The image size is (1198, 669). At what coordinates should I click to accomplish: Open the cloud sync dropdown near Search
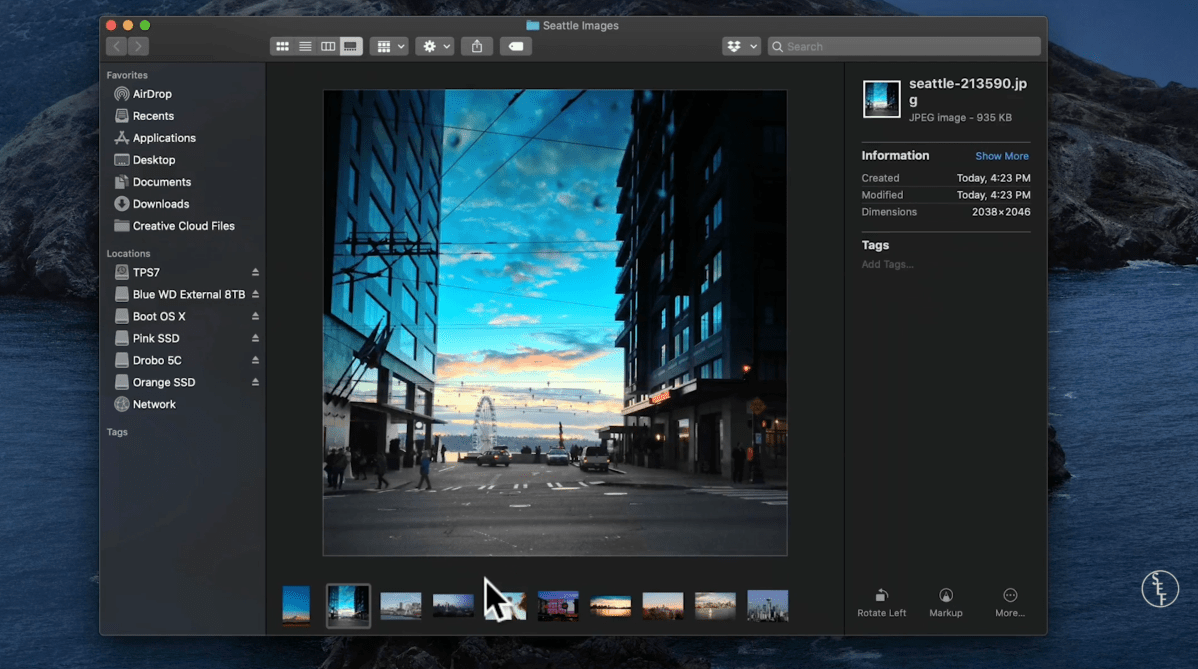[x=741, y=46]
